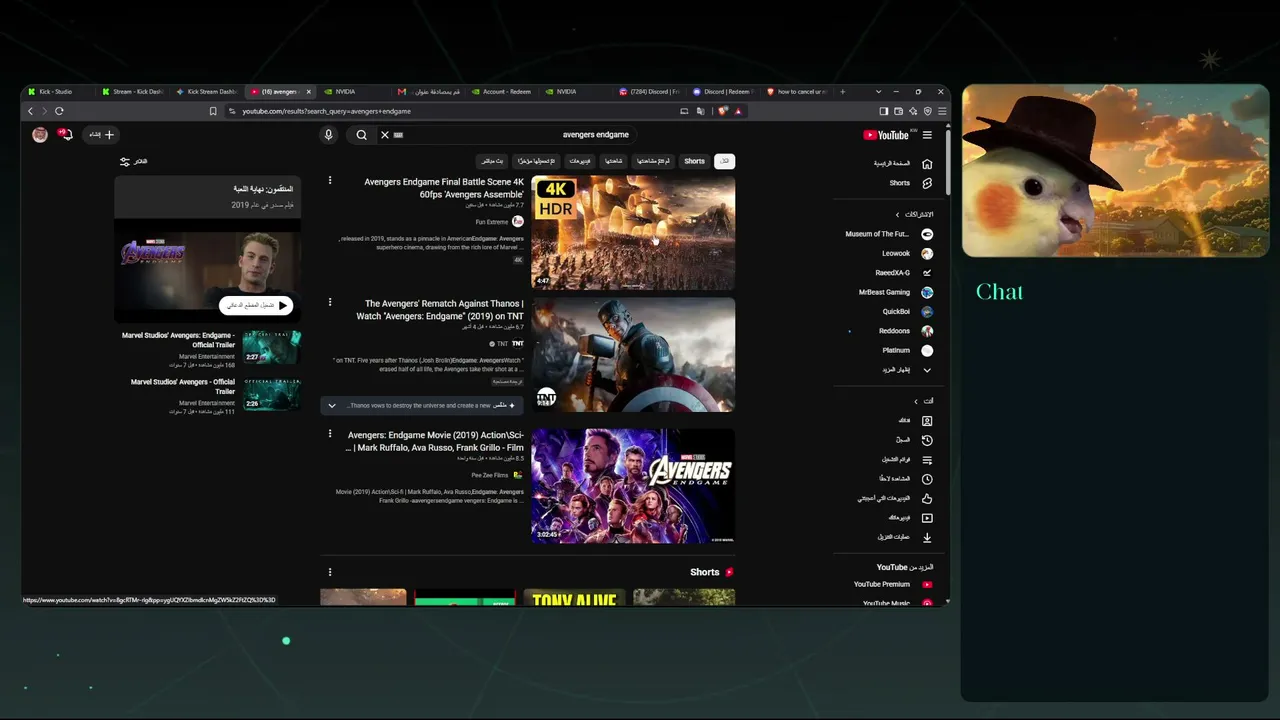Open the 'Avengers Endgame Final Battle Scene 4K' title

point(444,188)
